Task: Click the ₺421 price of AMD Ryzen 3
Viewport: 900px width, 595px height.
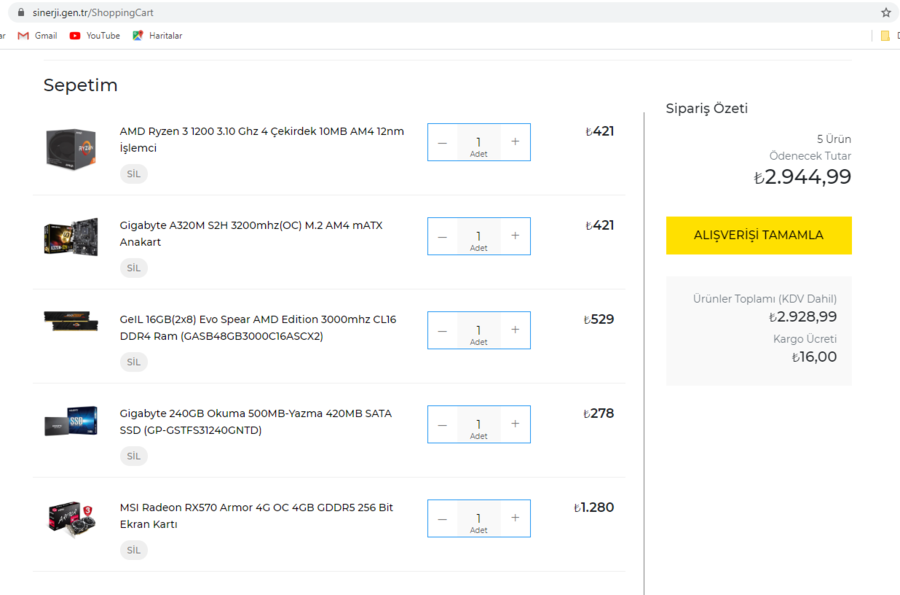Action: click(600, 131)
